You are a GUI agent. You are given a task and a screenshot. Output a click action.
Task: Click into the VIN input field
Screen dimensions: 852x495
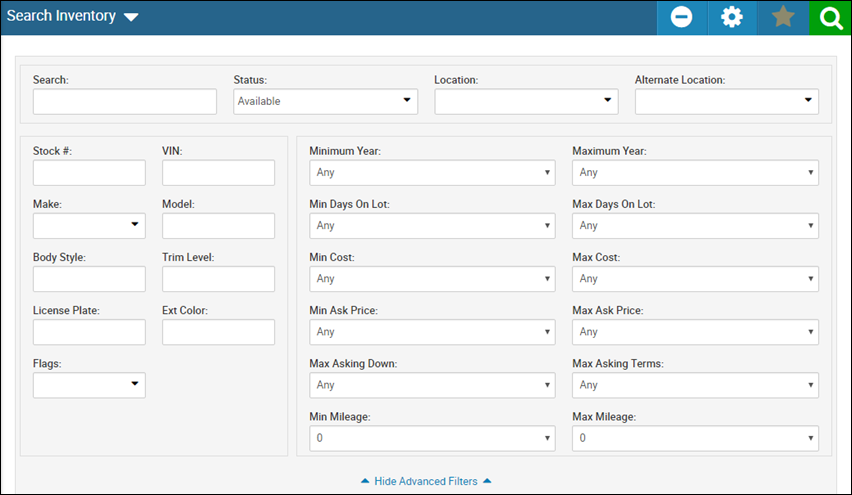218,173
